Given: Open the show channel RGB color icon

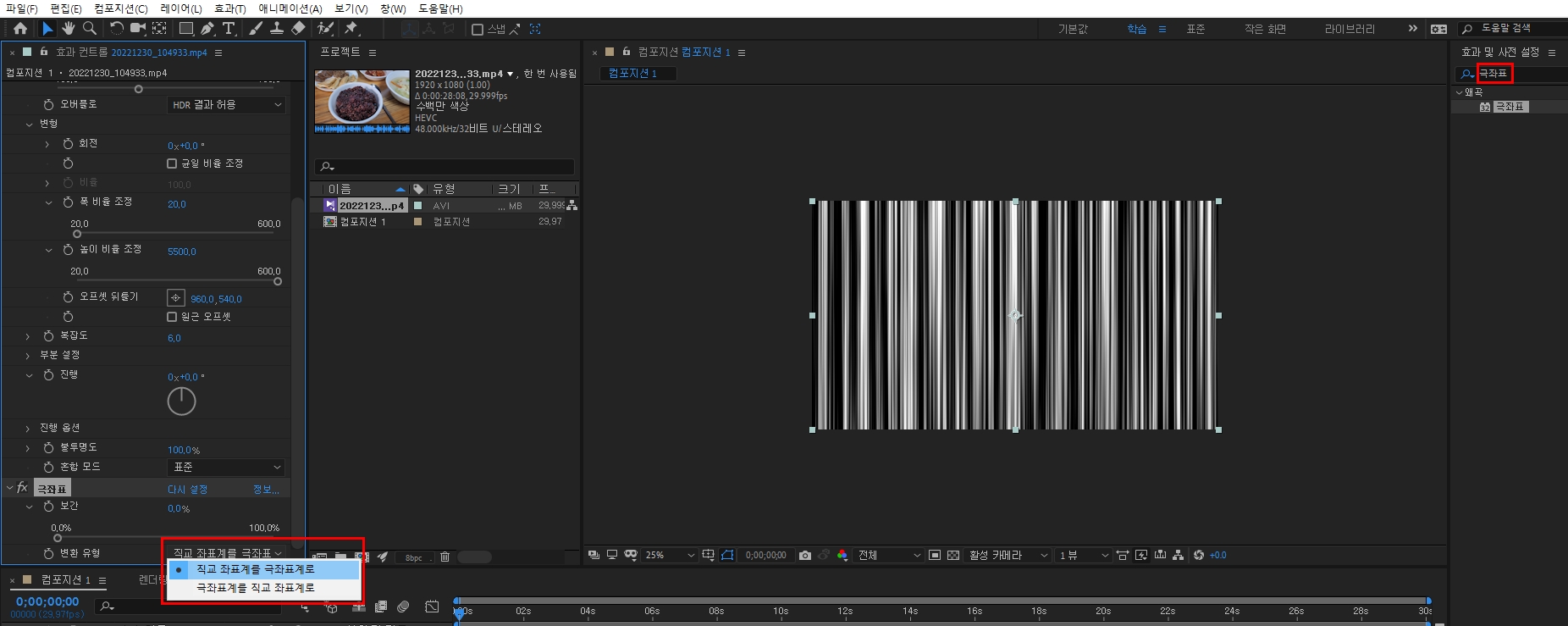Looking at the screenshot, I should [x=842, y=556].
